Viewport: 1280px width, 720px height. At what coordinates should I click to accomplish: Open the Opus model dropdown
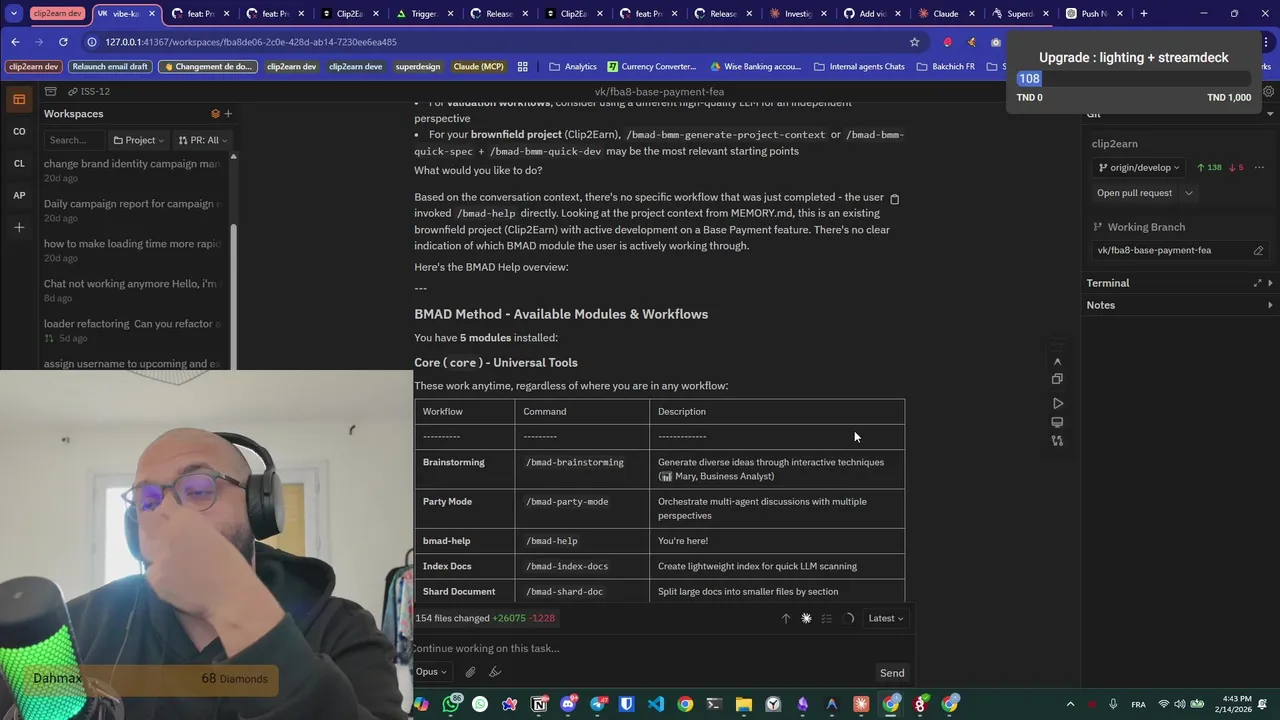(431, 672)
